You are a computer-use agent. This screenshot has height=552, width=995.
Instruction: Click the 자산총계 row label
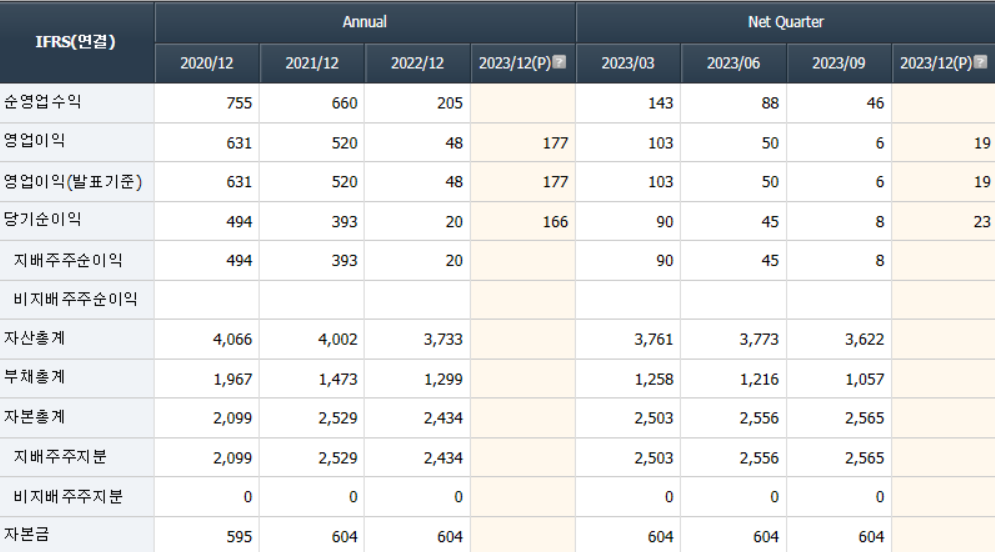click(35, 338)
